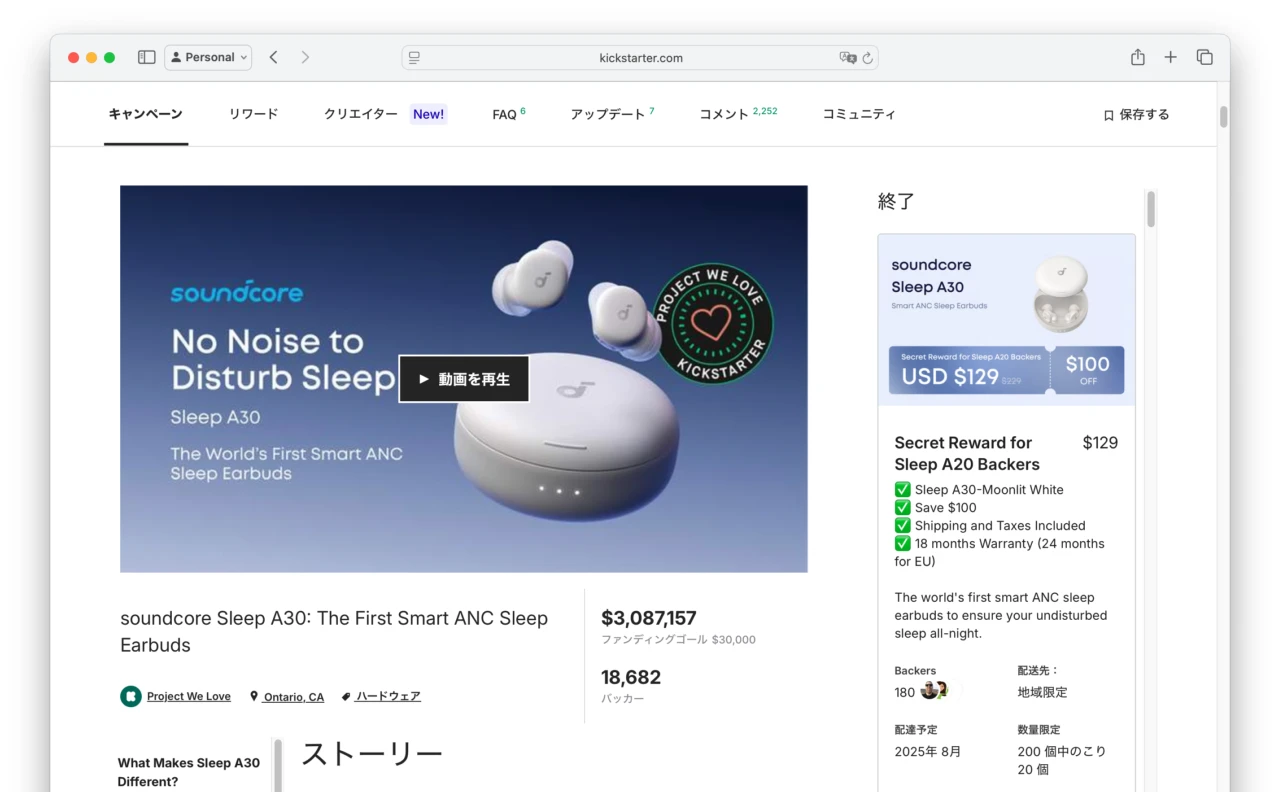This screenshot has height=792, width=1280.
Task: Show the tab overview icon
Action: [1204, 57]
